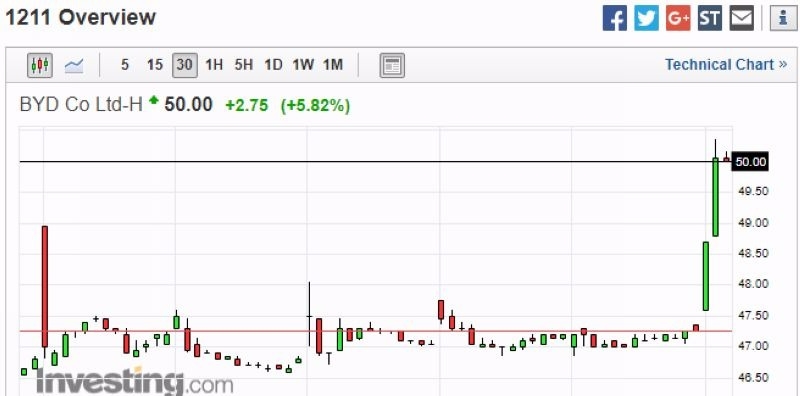Select the 5H interval
800x396 pixels.
click(244, 65)
